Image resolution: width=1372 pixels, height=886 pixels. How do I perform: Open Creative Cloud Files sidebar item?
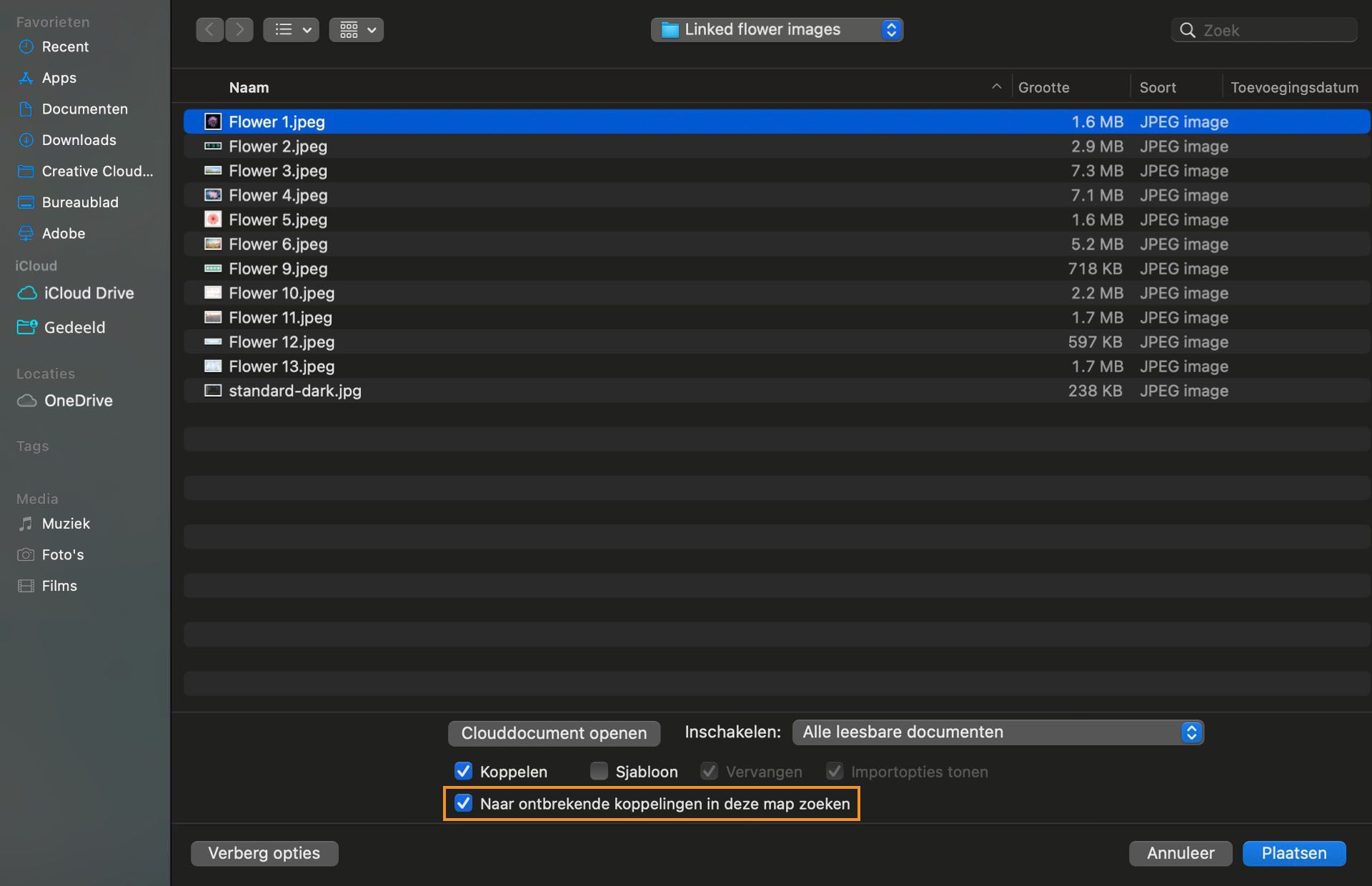[97, 171]
